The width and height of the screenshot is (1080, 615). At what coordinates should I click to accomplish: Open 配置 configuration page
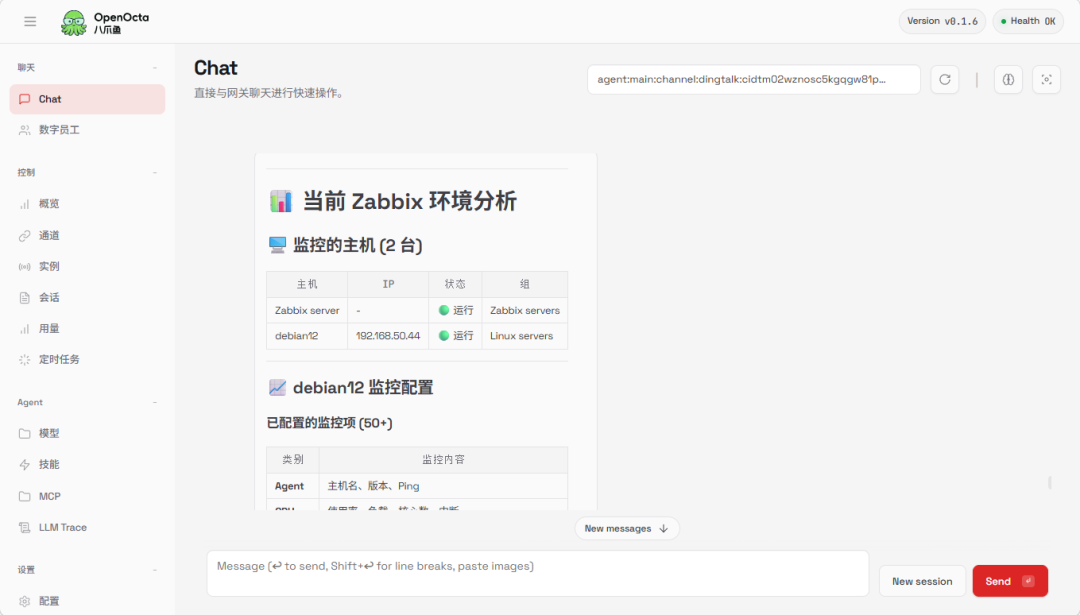click(x=87, y=601)
